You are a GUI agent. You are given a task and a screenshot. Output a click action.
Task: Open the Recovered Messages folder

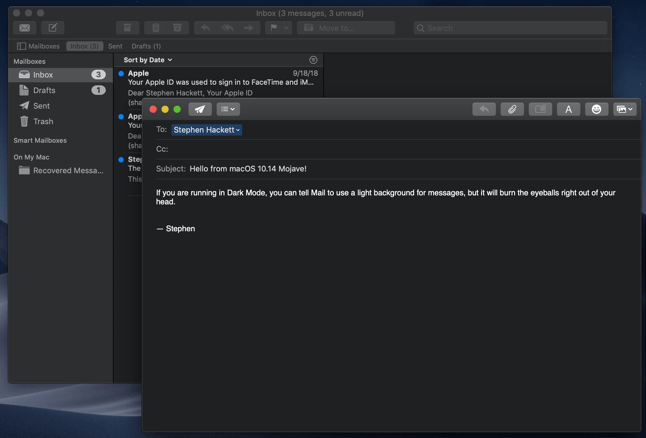[x=61, y=170]
